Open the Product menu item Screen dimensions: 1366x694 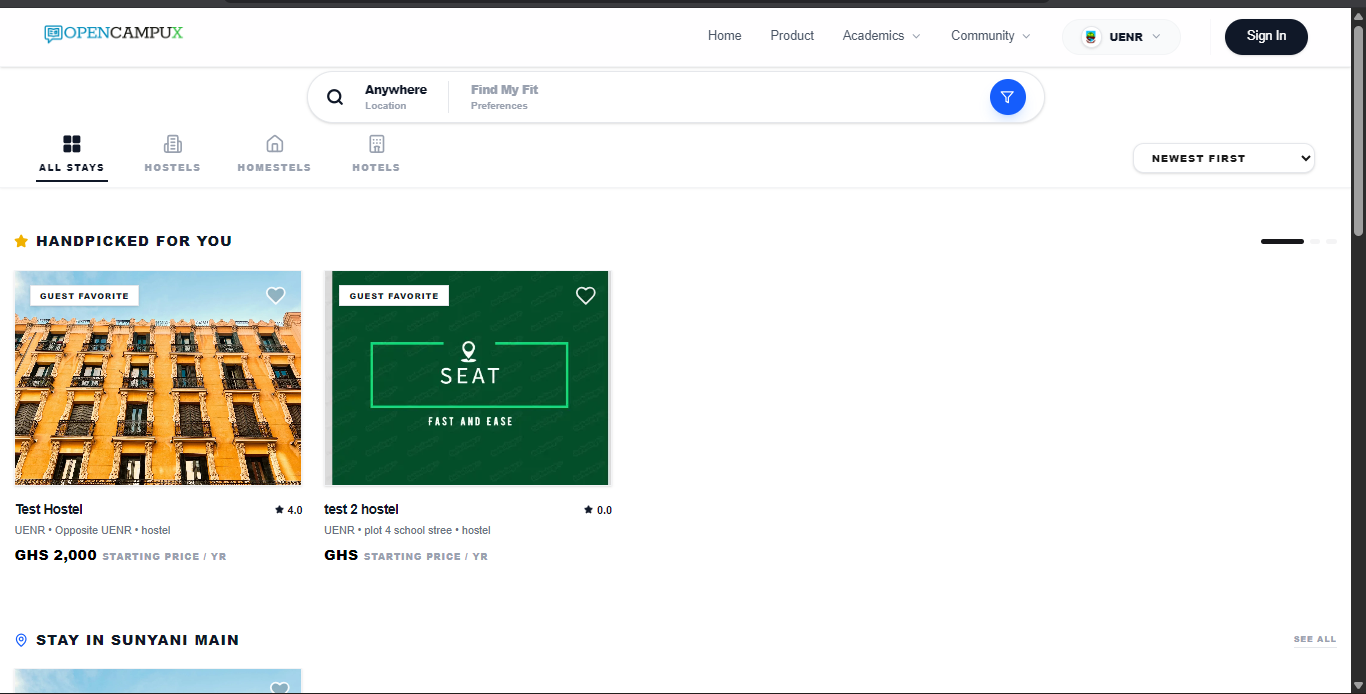pyautogui.click(x=792, y=36)
